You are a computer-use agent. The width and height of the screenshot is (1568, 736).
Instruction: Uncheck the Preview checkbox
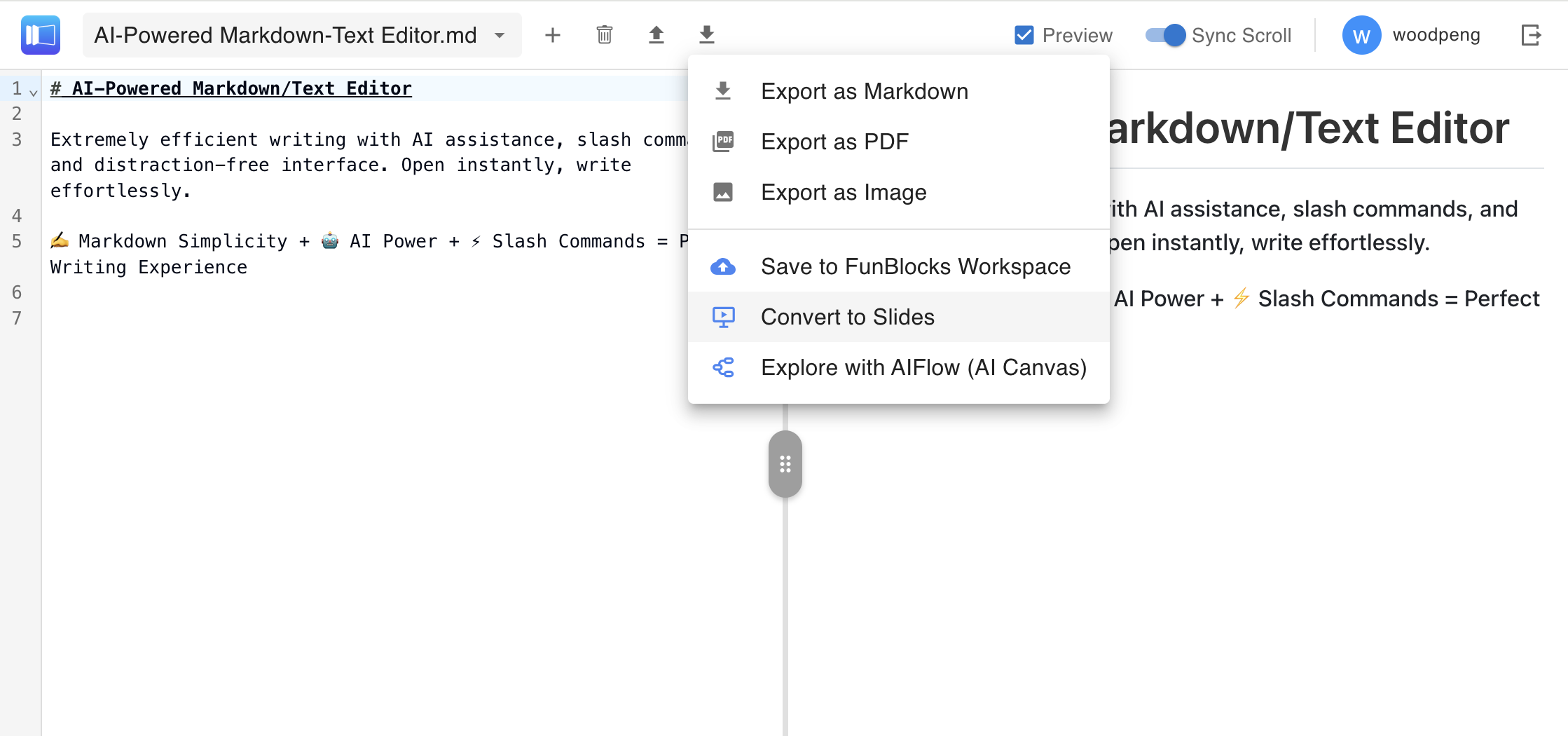click(1024, 34)
